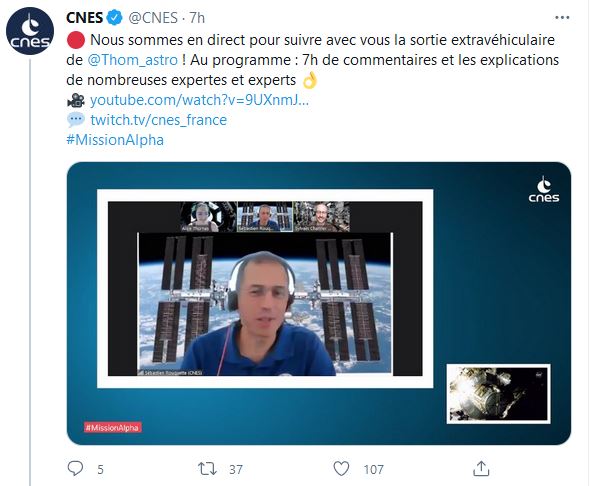This screenshot has width=591, height=486.
Task: Open the twitch.tv/cnes_france link
Action: (159, 120)
